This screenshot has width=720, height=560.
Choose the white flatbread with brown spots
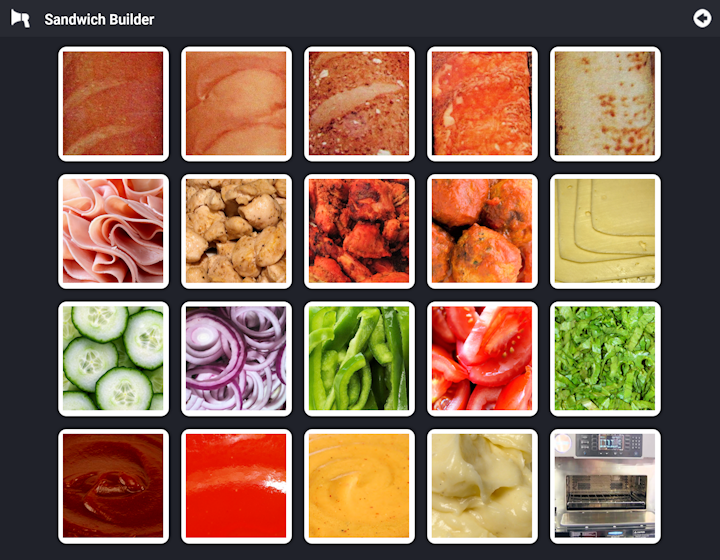point(605,104)
